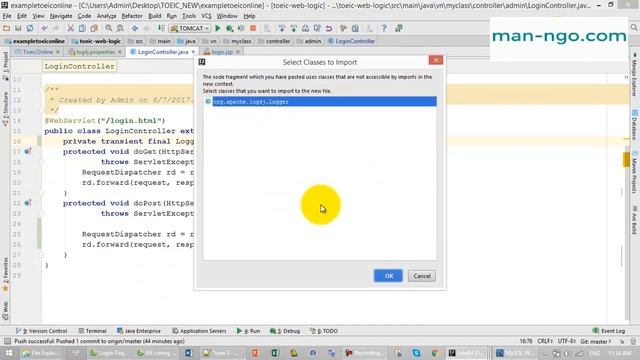Open the VCS menu

pos(206,16)
